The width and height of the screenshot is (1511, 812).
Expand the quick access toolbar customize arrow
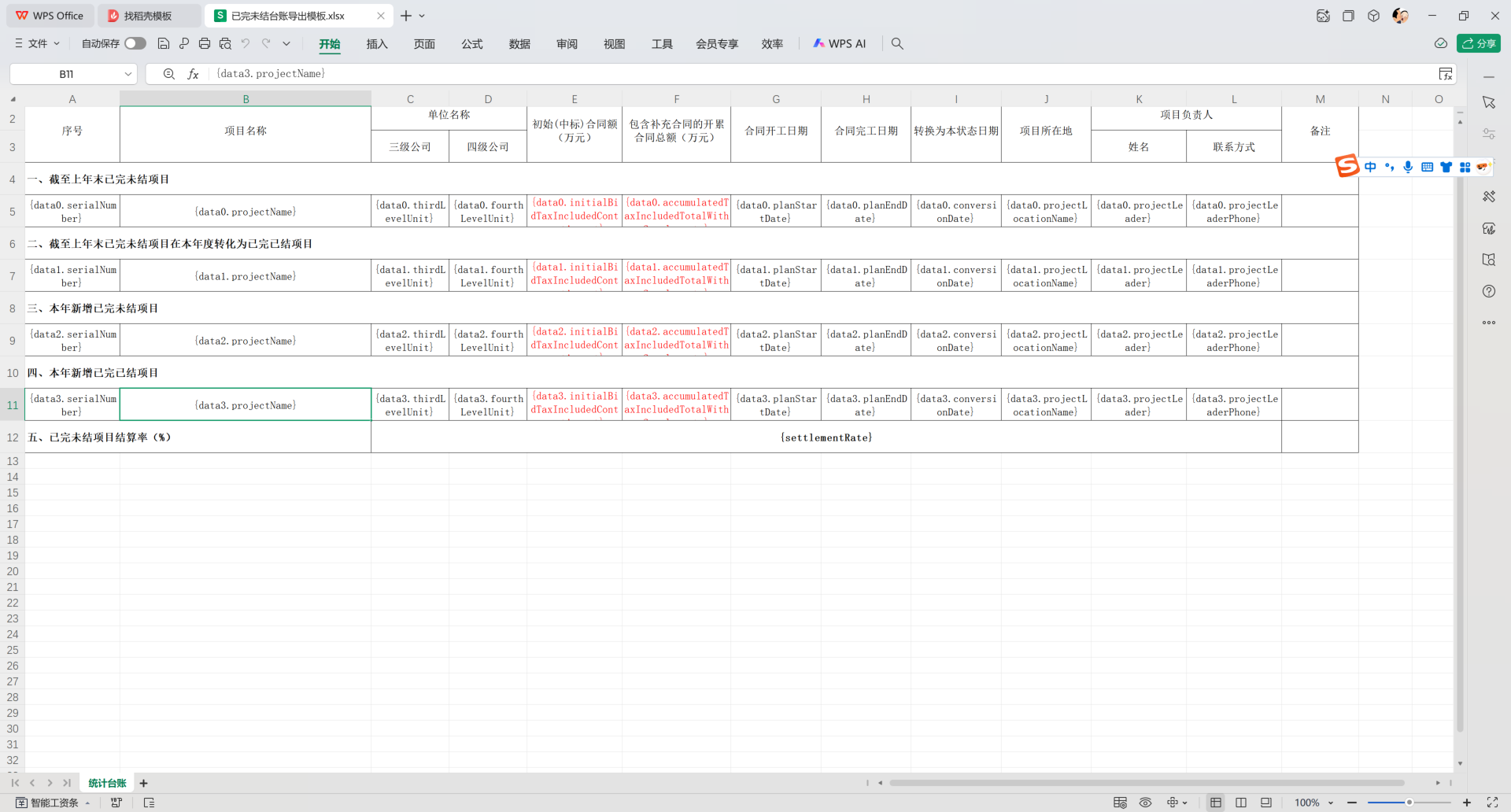click(x=286, y=44)
